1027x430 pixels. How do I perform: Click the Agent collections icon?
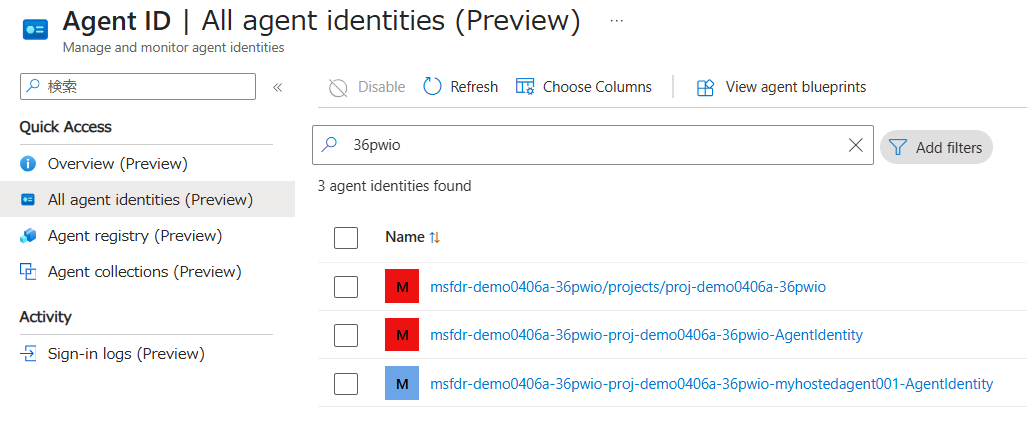(x=28, y=272)
